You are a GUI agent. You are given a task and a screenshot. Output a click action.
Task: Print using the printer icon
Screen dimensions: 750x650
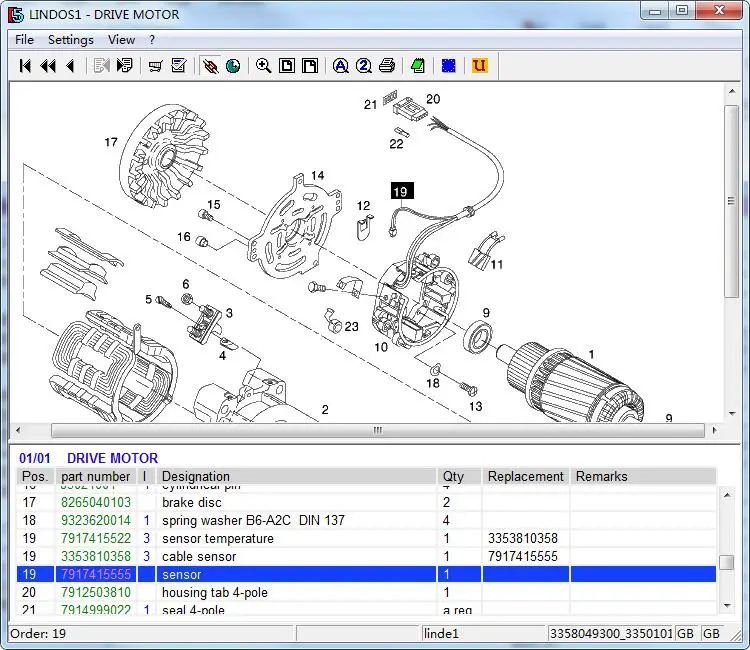tap(387, 66)
